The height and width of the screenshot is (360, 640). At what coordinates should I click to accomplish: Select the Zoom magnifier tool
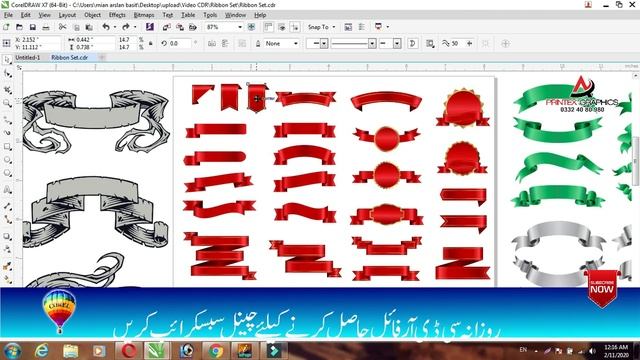coord(7,103)
